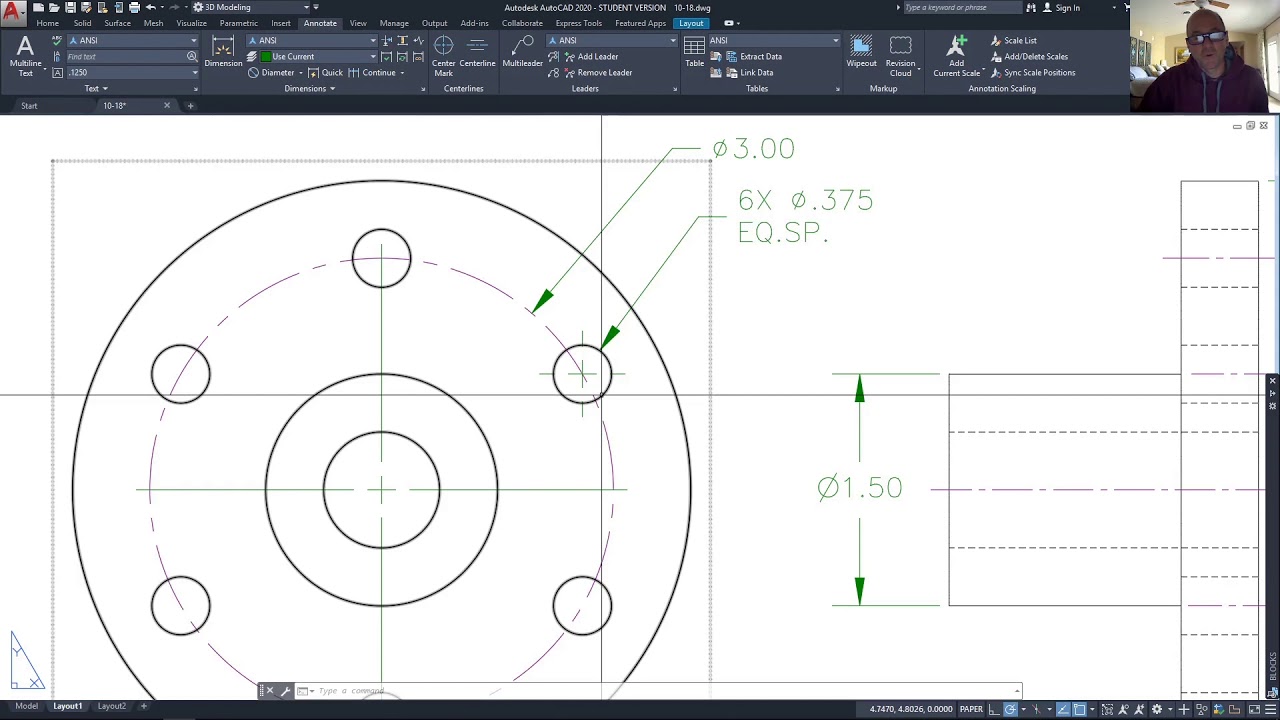Click the Multileader tool
The width and height of the screenshot is (1280, 720).
[522, 52]
